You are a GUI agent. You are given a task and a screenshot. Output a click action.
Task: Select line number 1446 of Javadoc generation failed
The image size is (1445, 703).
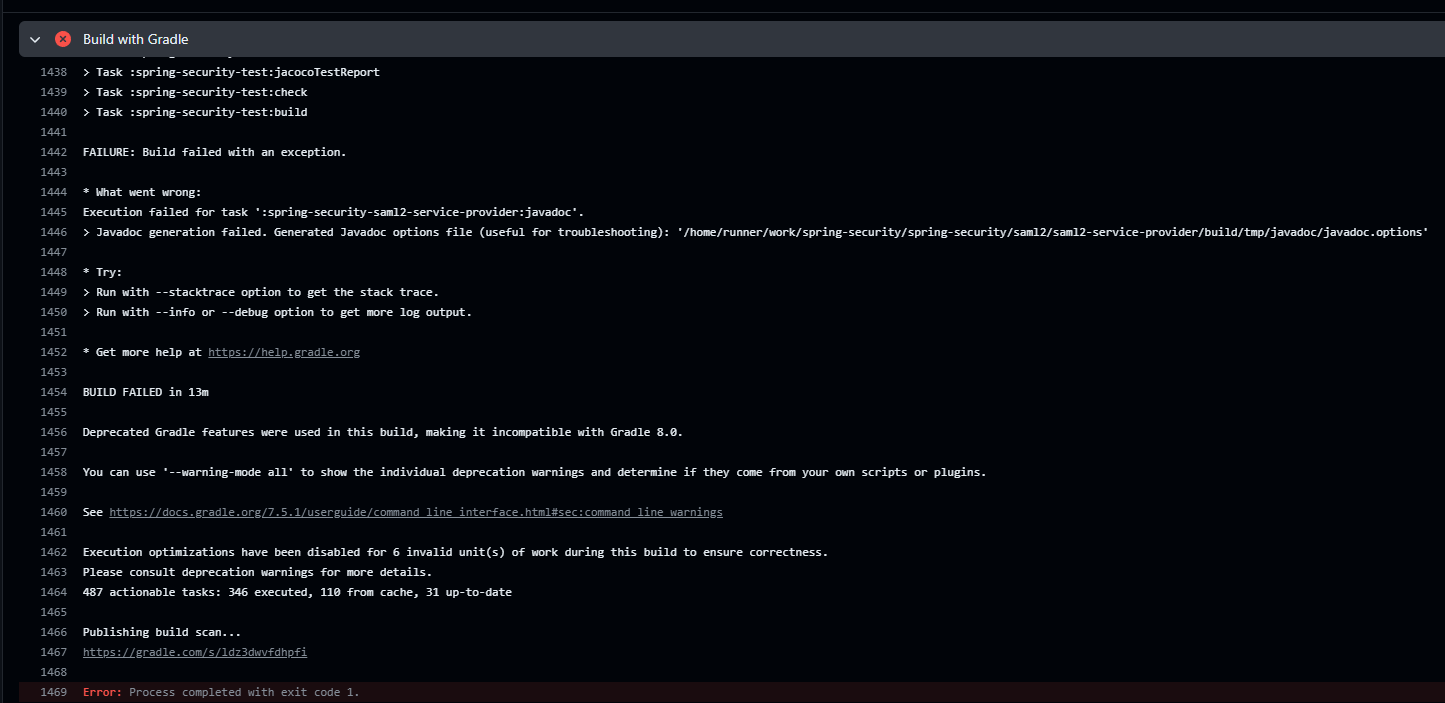click(53, 232)
